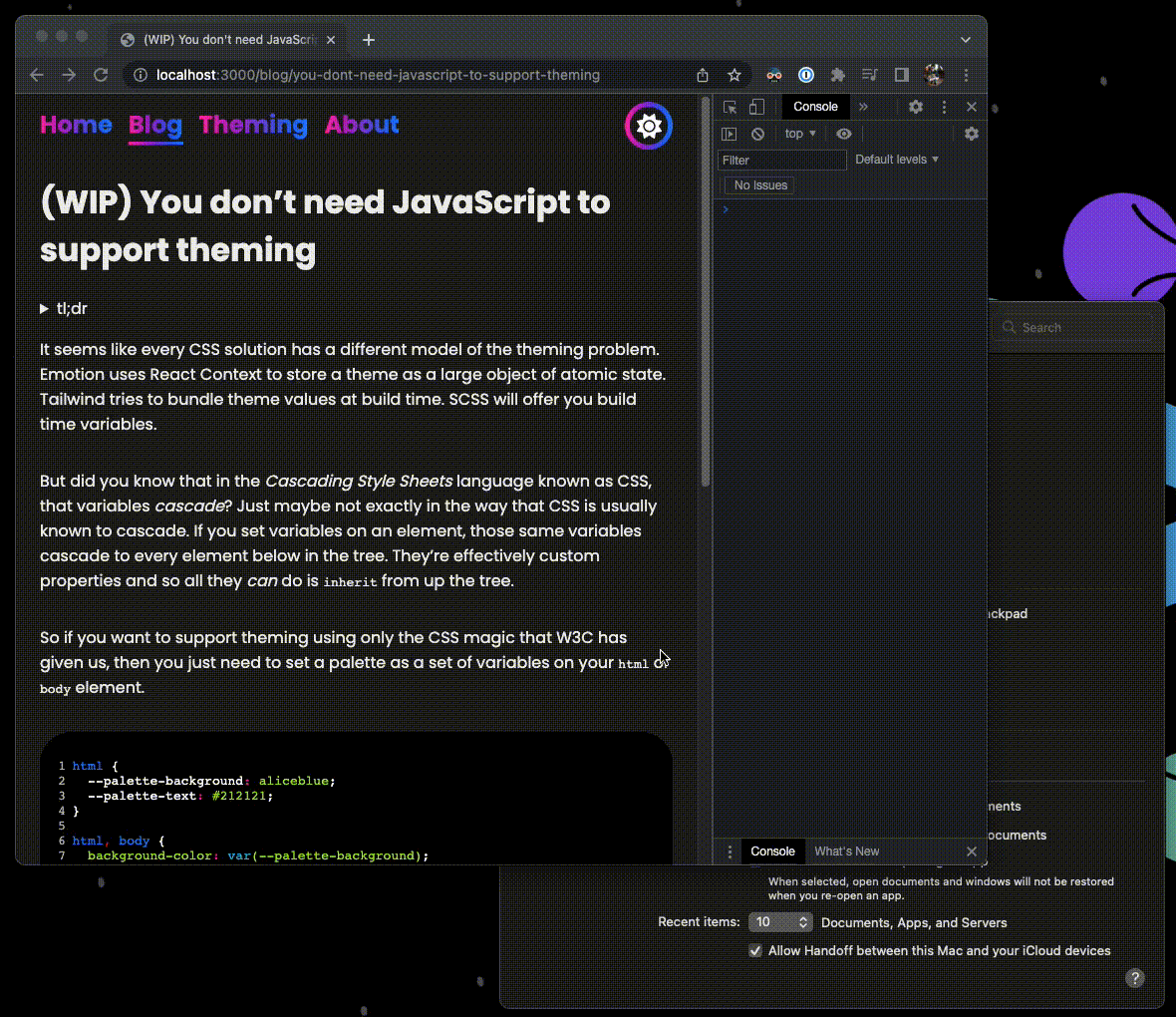The height and width of the screenshot is (1017, 1176).
Task: Open the Extensions puzzle menu
Action: click(x=838, y=75)
